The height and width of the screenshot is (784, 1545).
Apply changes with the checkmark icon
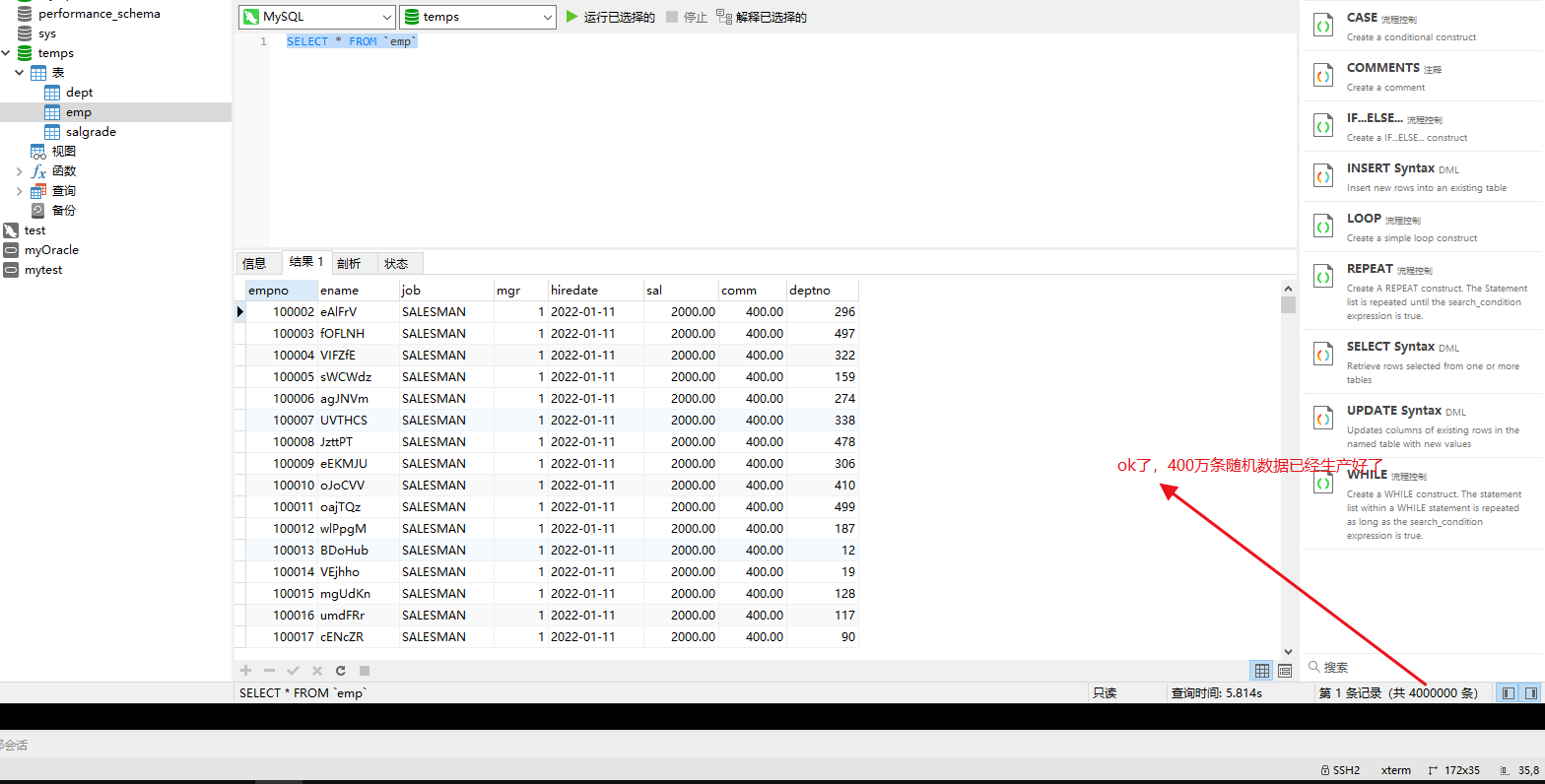click(x=293, y=671)
